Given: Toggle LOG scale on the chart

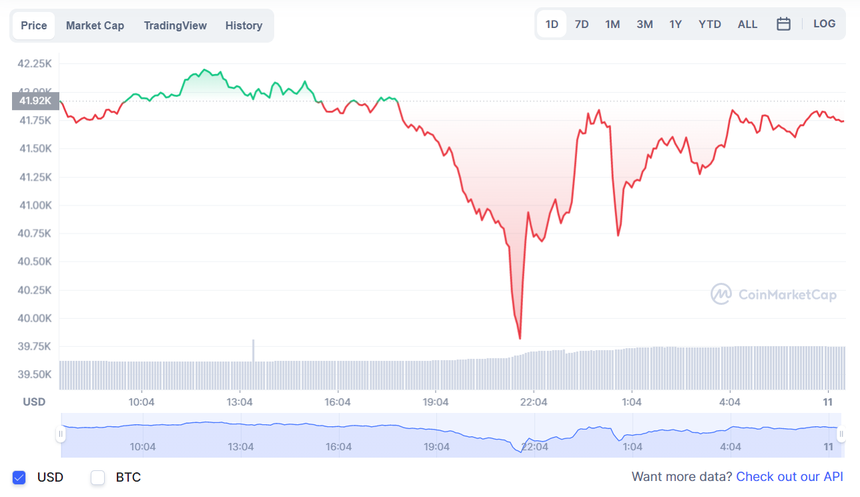Looking at the screenshot, I should pyautogui.click(x=824, y=24).
